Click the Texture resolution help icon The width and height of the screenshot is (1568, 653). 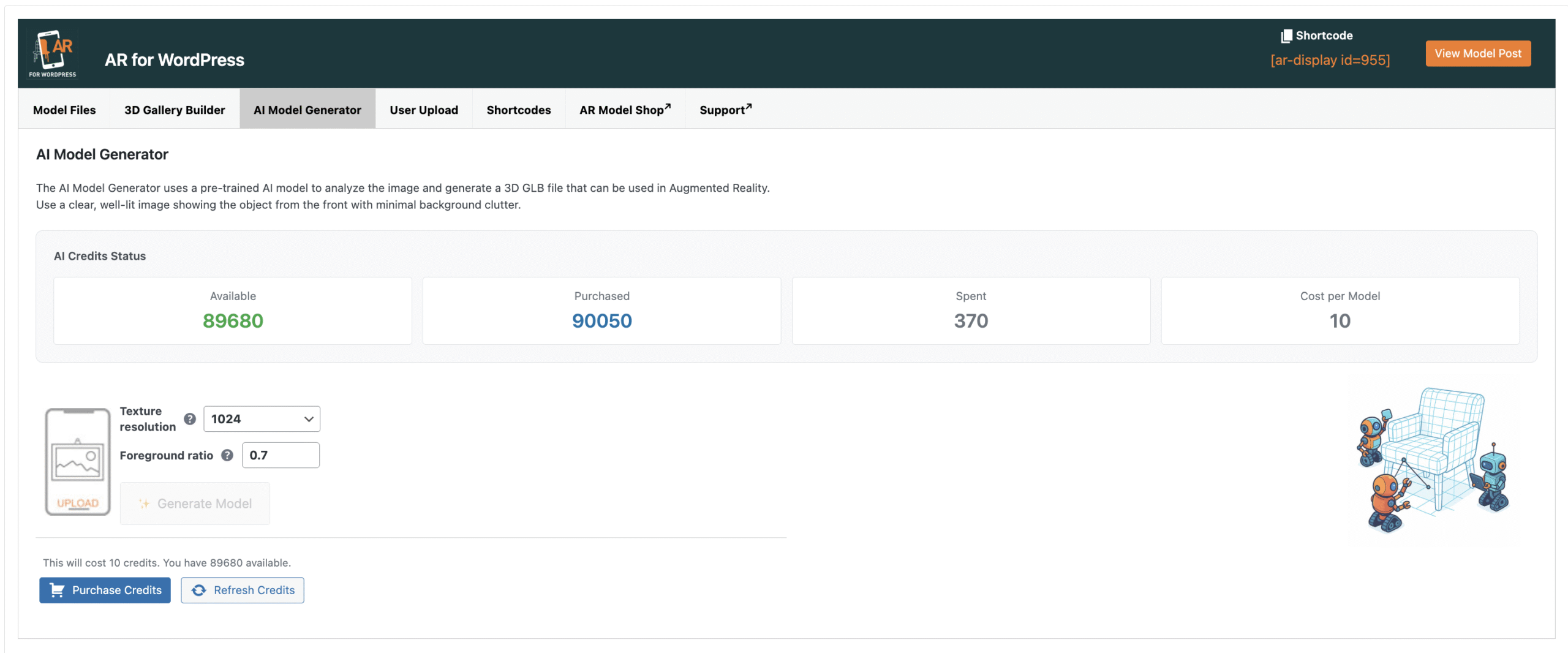pyautogui.click(x=190, y=419)
